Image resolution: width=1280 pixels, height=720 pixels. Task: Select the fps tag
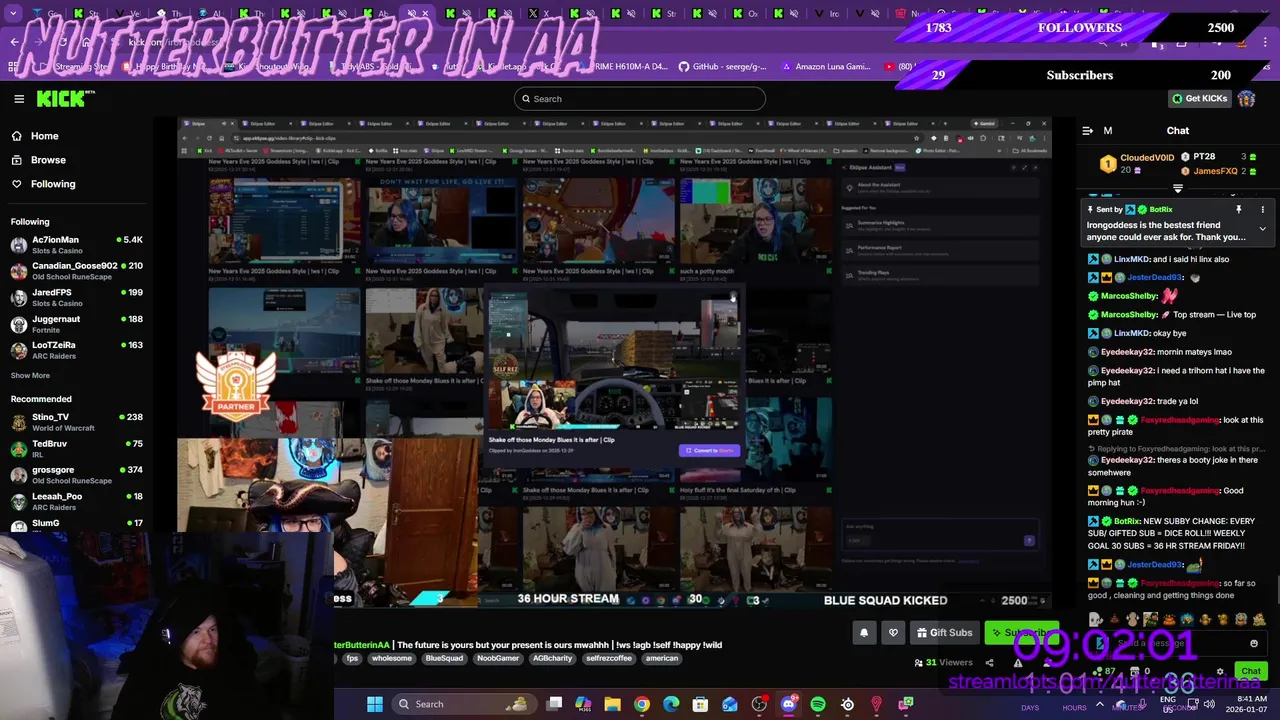click(x=351, y=659)
